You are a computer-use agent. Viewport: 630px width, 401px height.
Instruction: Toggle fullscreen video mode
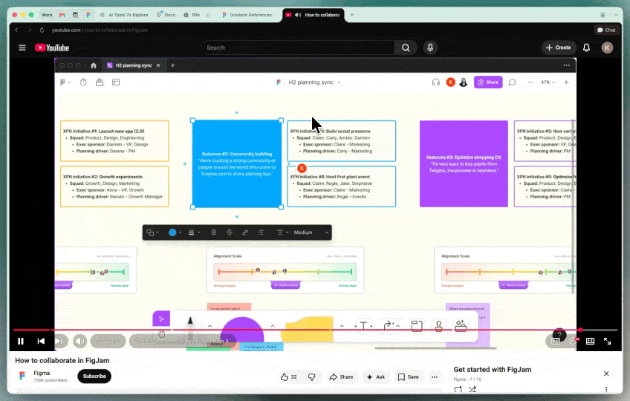tap(608, 341)
